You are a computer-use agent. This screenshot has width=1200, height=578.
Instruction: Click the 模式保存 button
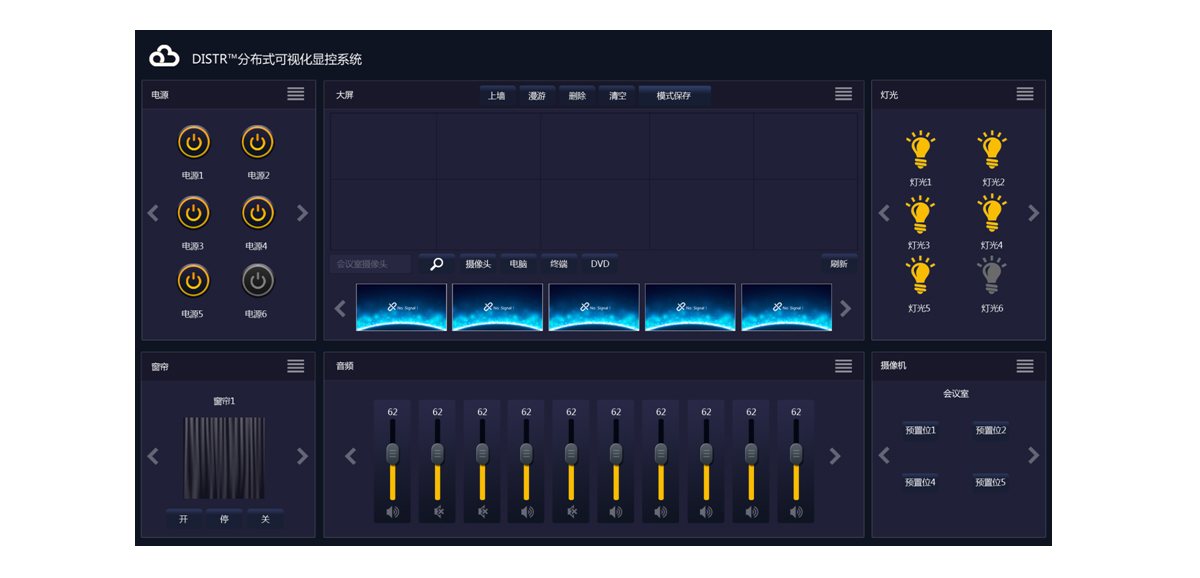673,96
